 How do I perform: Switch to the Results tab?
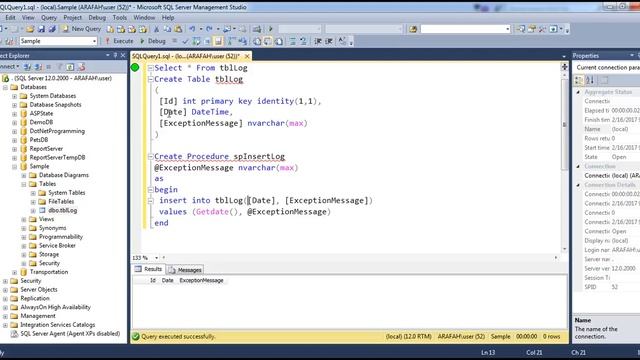coord(149,269)
